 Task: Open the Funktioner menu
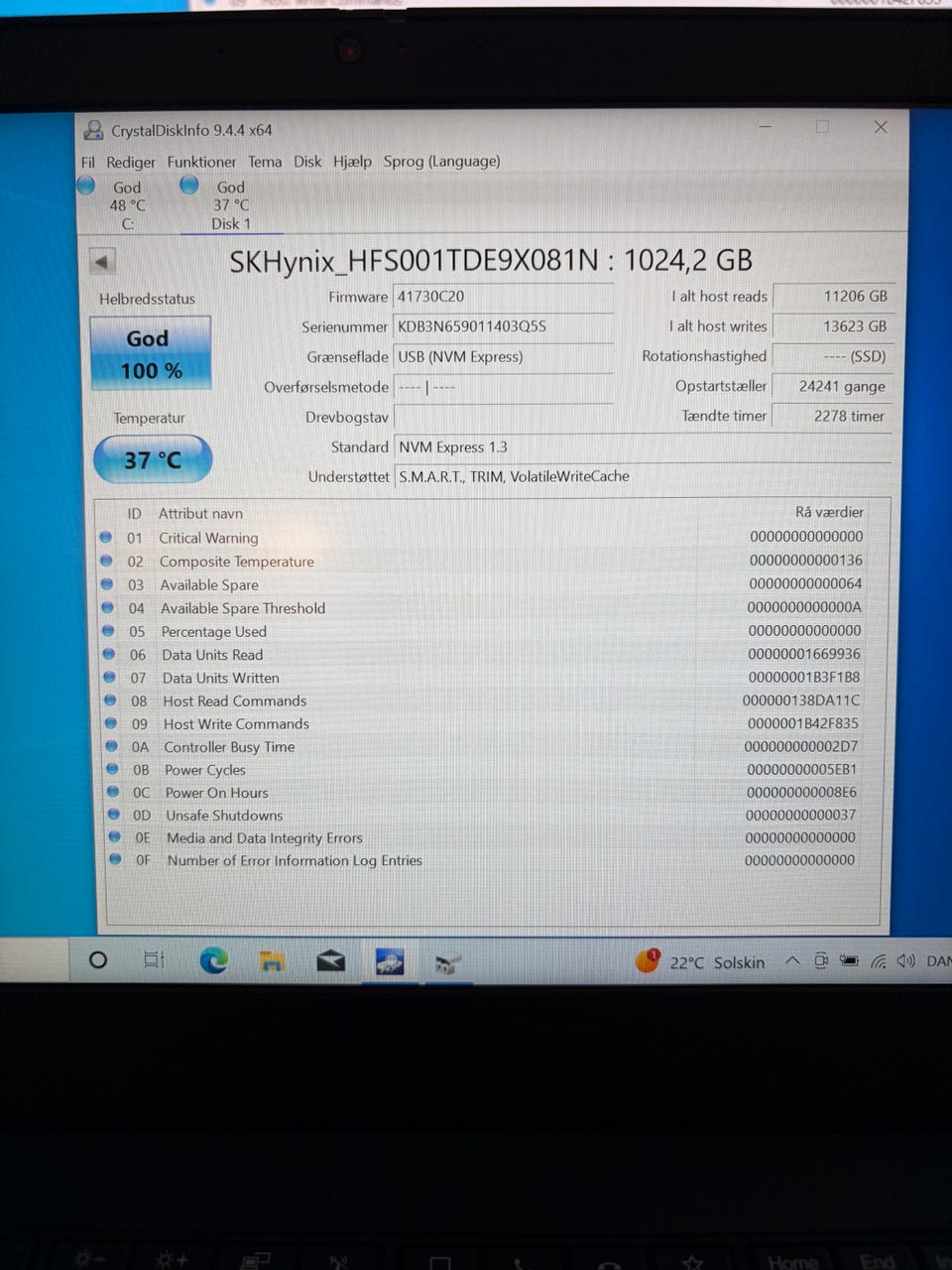[x=201, y=162]
